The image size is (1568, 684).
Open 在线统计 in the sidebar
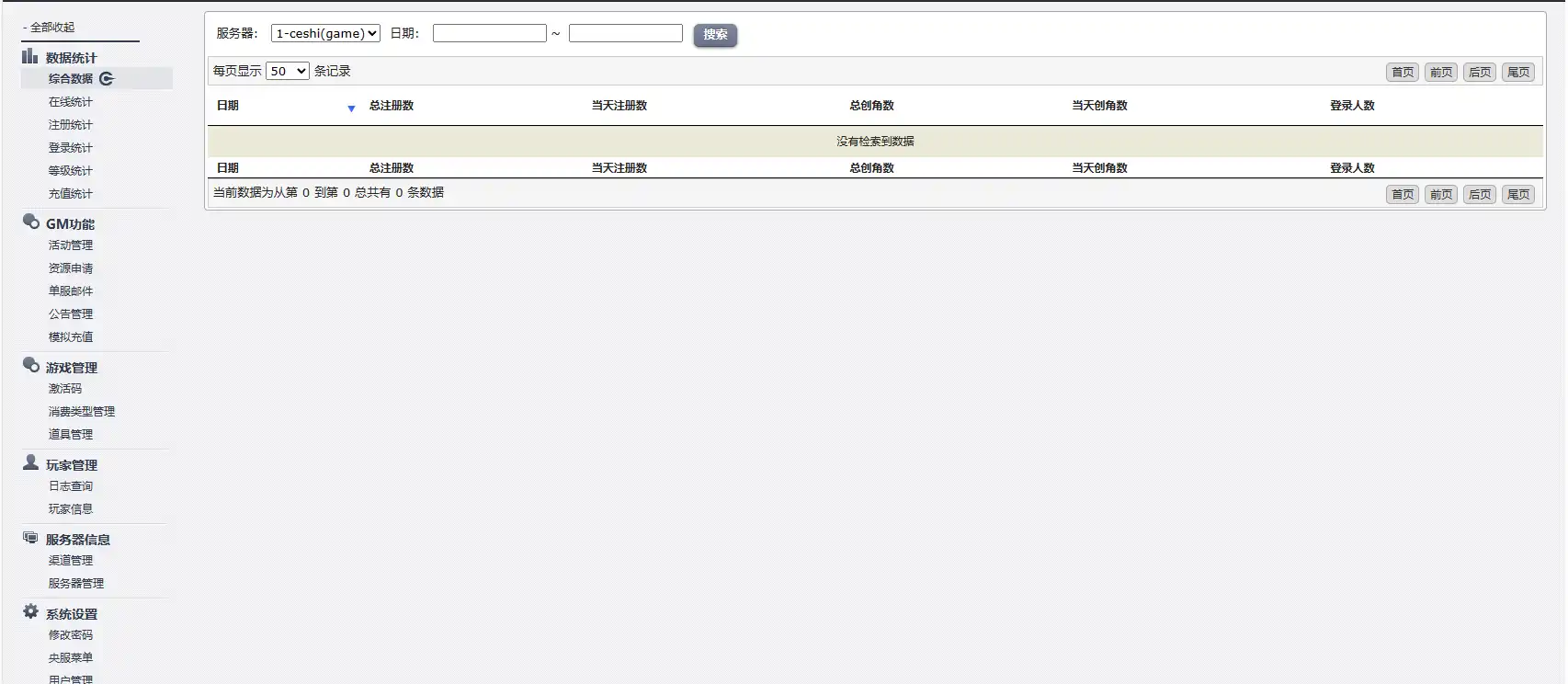point(71,102)
